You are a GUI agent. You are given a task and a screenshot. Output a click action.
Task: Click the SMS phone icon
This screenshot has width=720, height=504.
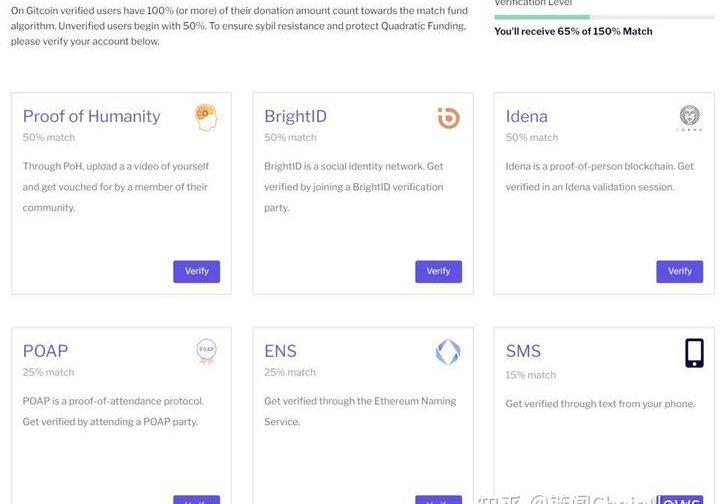coord(694,353)
